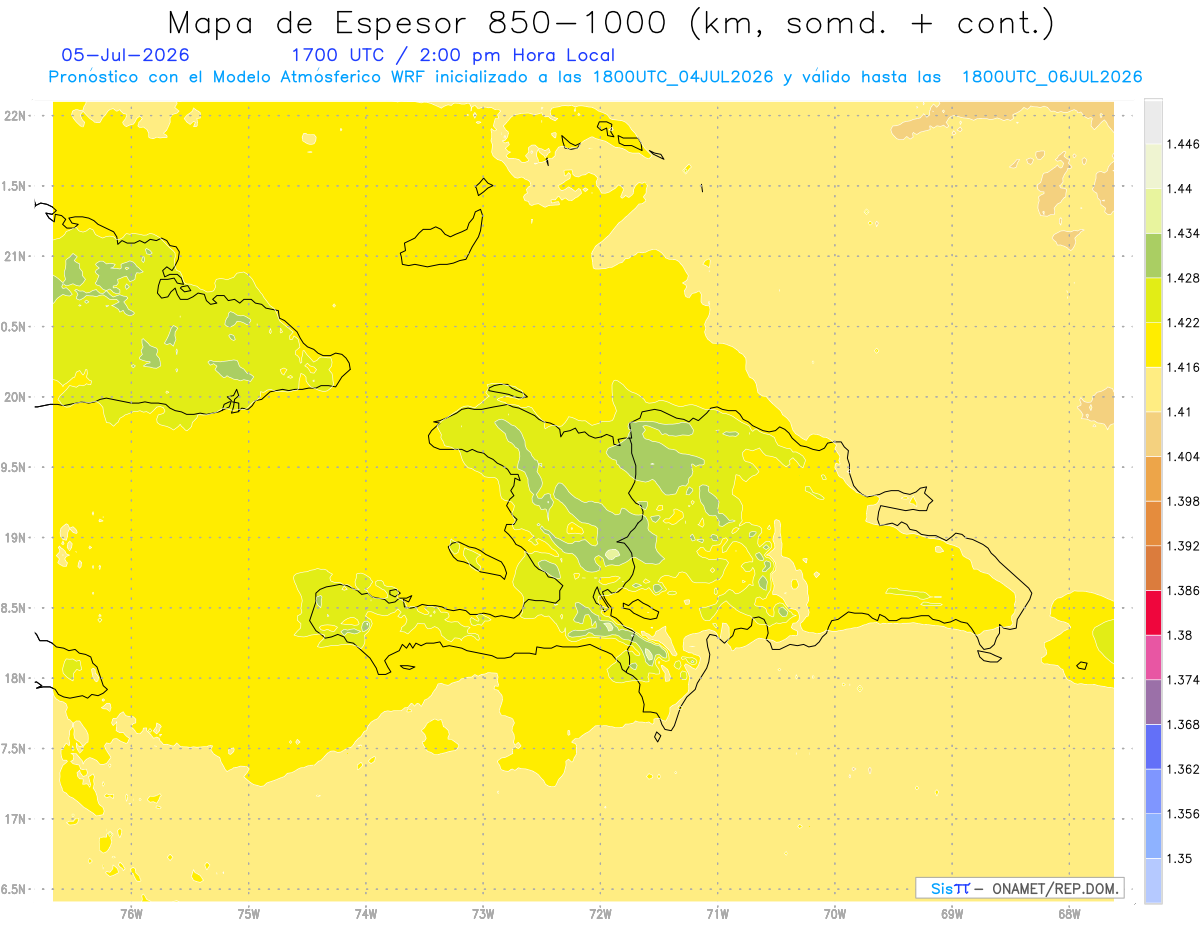Click the 18N latitude axis label
Image resolution: width=1200 pixels, height=927 pixels.
coord(14,678)
